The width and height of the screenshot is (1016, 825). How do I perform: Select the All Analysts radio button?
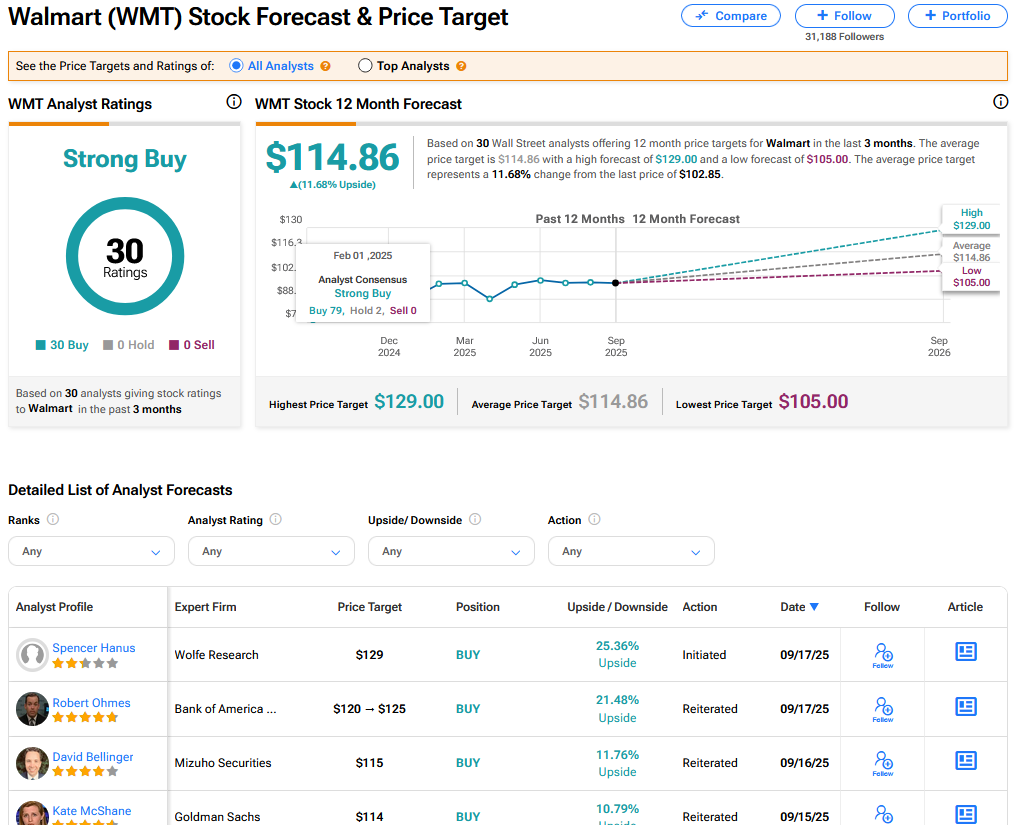pyautogui.click(x=237, y=66)
